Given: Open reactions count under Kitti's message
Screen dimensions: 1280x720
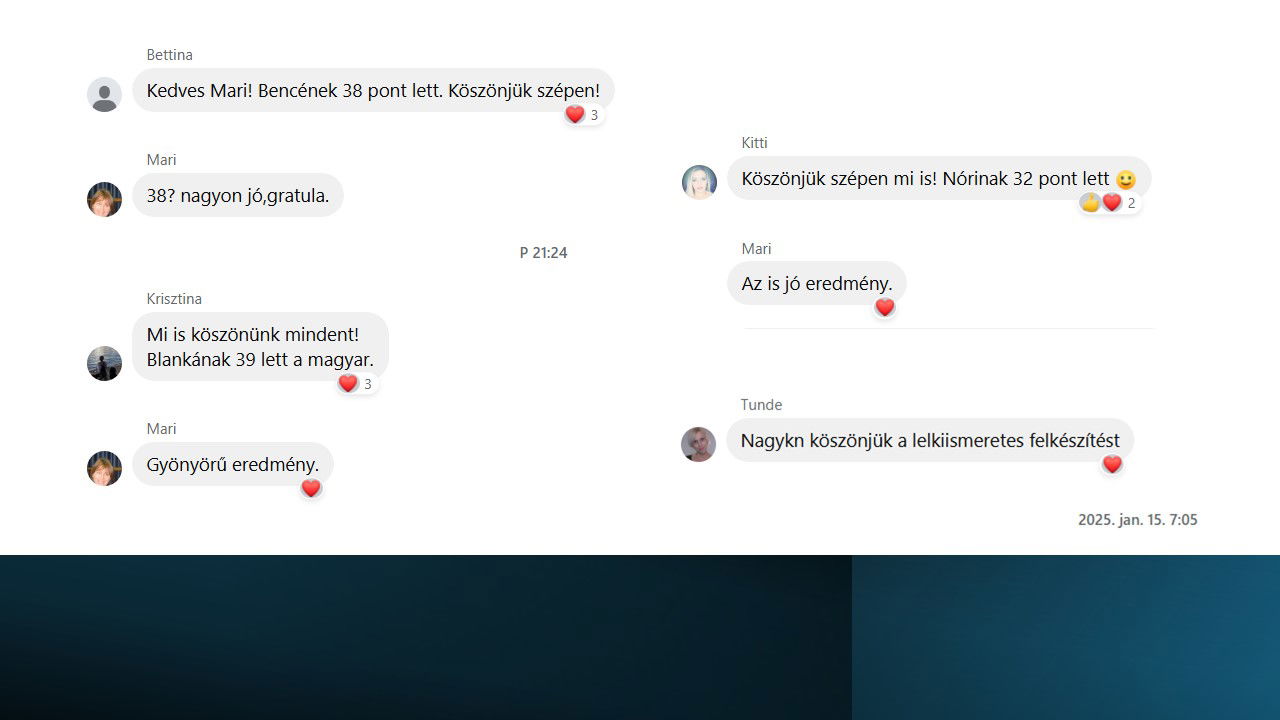Looking at the screenshot, I should point(1110,203).
